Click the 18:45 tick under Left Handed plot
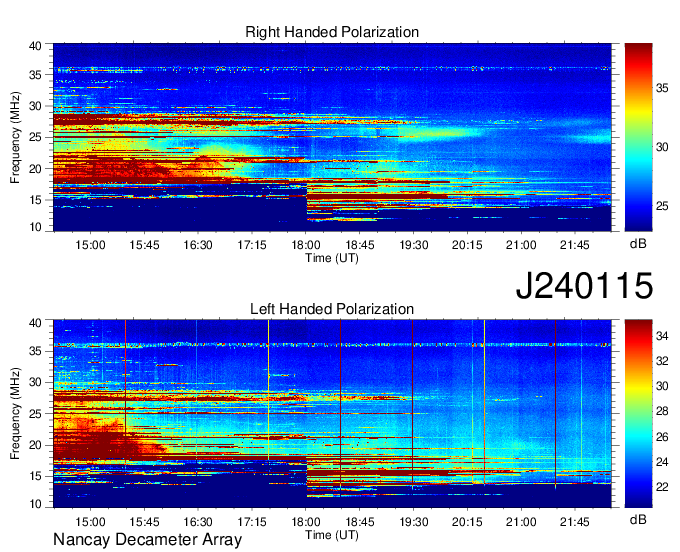This screenshot has height=552, width=680. point(360,522)
